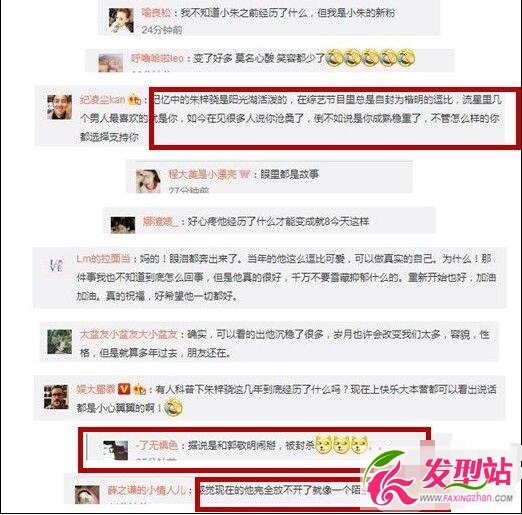Open username link 大盆友小盆友大小盆友
Viewport: 522px width, 515px height.
[128, 334]
